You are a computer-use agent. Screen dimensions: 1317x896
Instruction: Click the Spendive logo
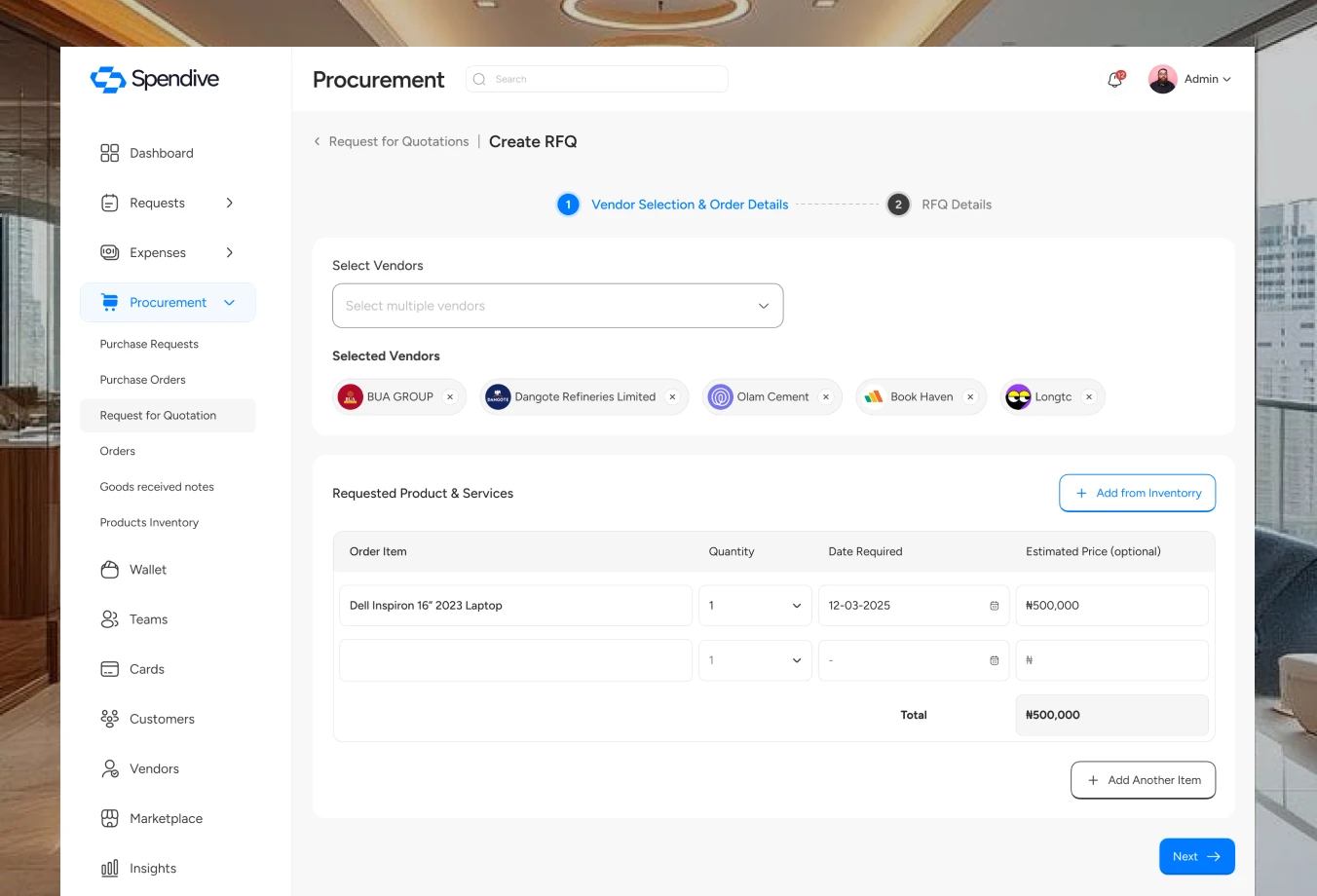click(x=155, y=79)
